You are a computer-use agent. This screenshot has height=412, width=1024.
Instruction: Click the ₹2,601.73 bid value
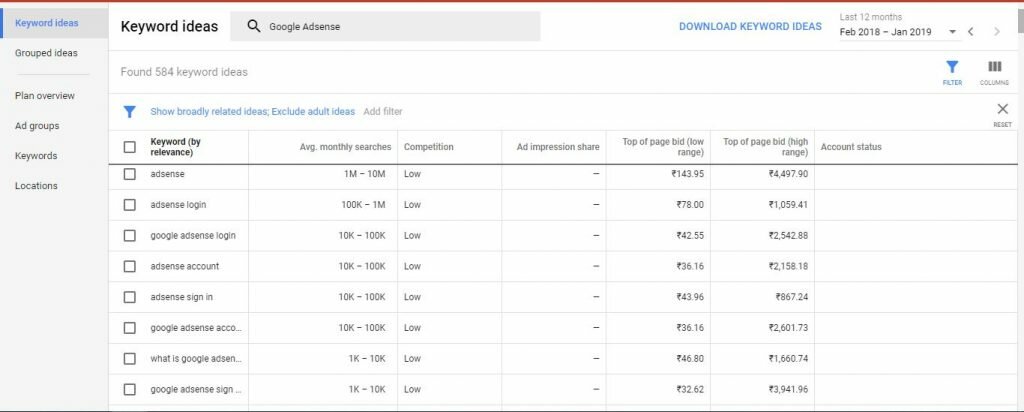coord(788,328)
